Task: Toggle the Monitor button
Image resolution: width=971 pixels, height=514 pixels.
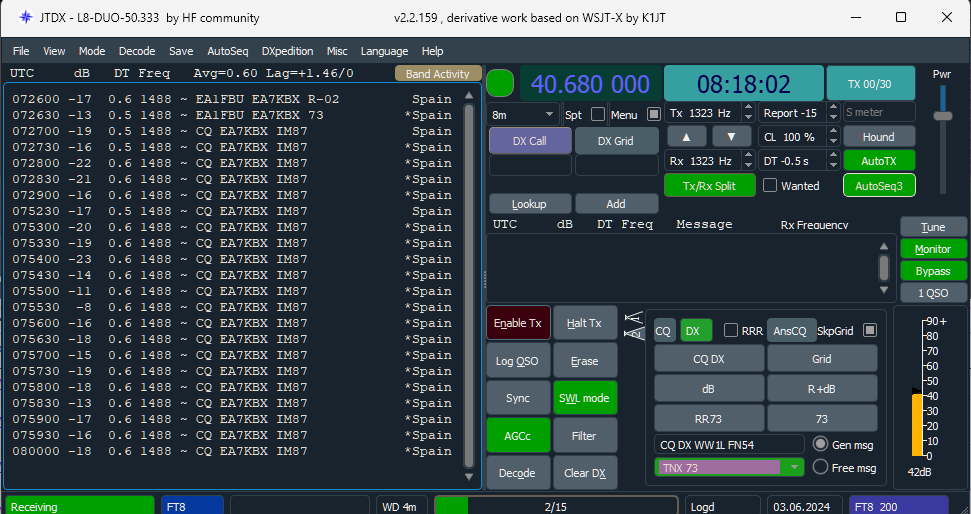Action: pos(933,249)
